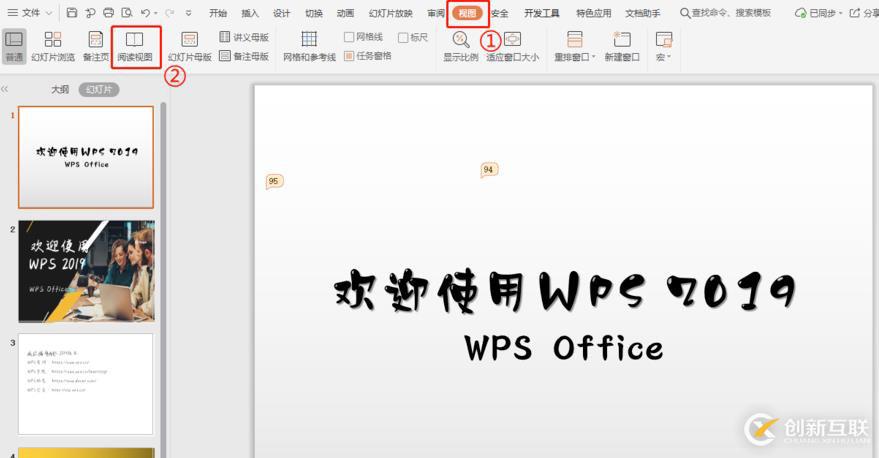Switch to 普通 (Normal) view
The image size is (879, 458).
pos(14,47)
